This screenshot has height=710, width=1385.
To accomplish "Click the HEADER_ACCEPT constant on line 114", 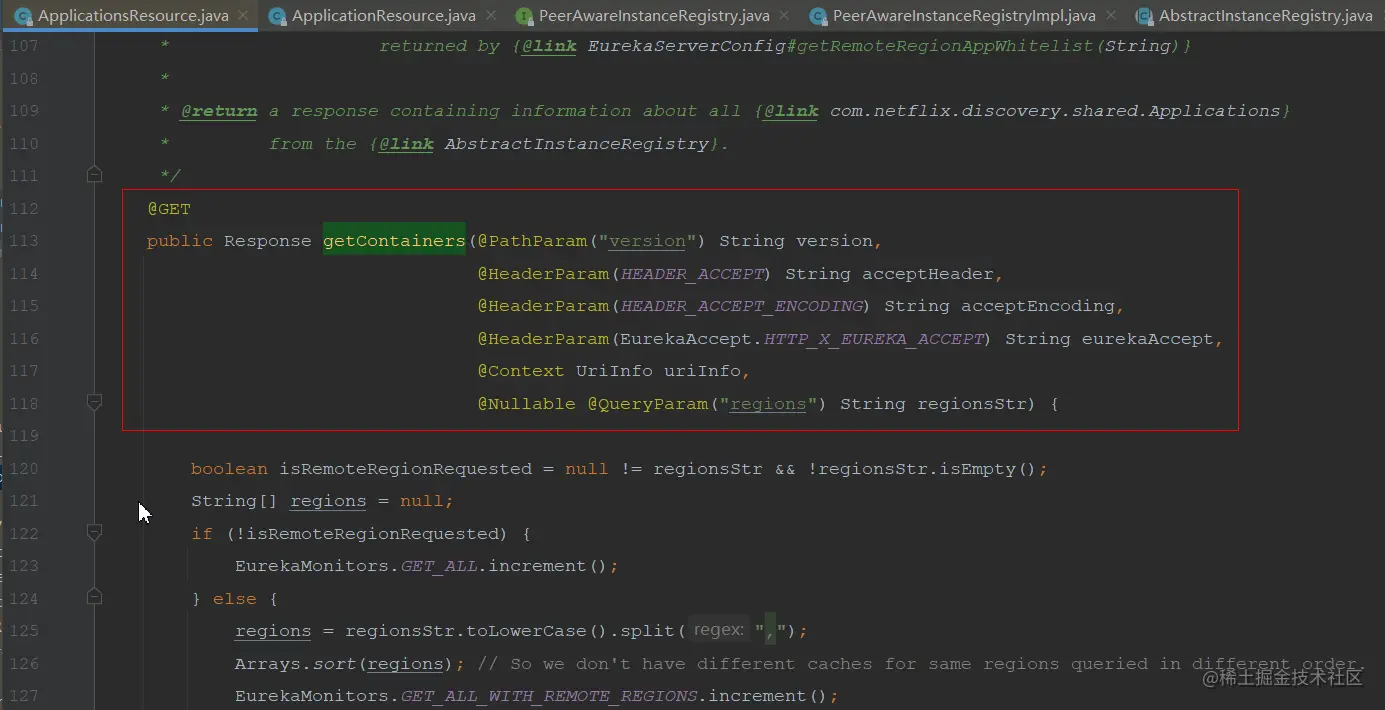I will pyautogui.click(x=692, y=274).
